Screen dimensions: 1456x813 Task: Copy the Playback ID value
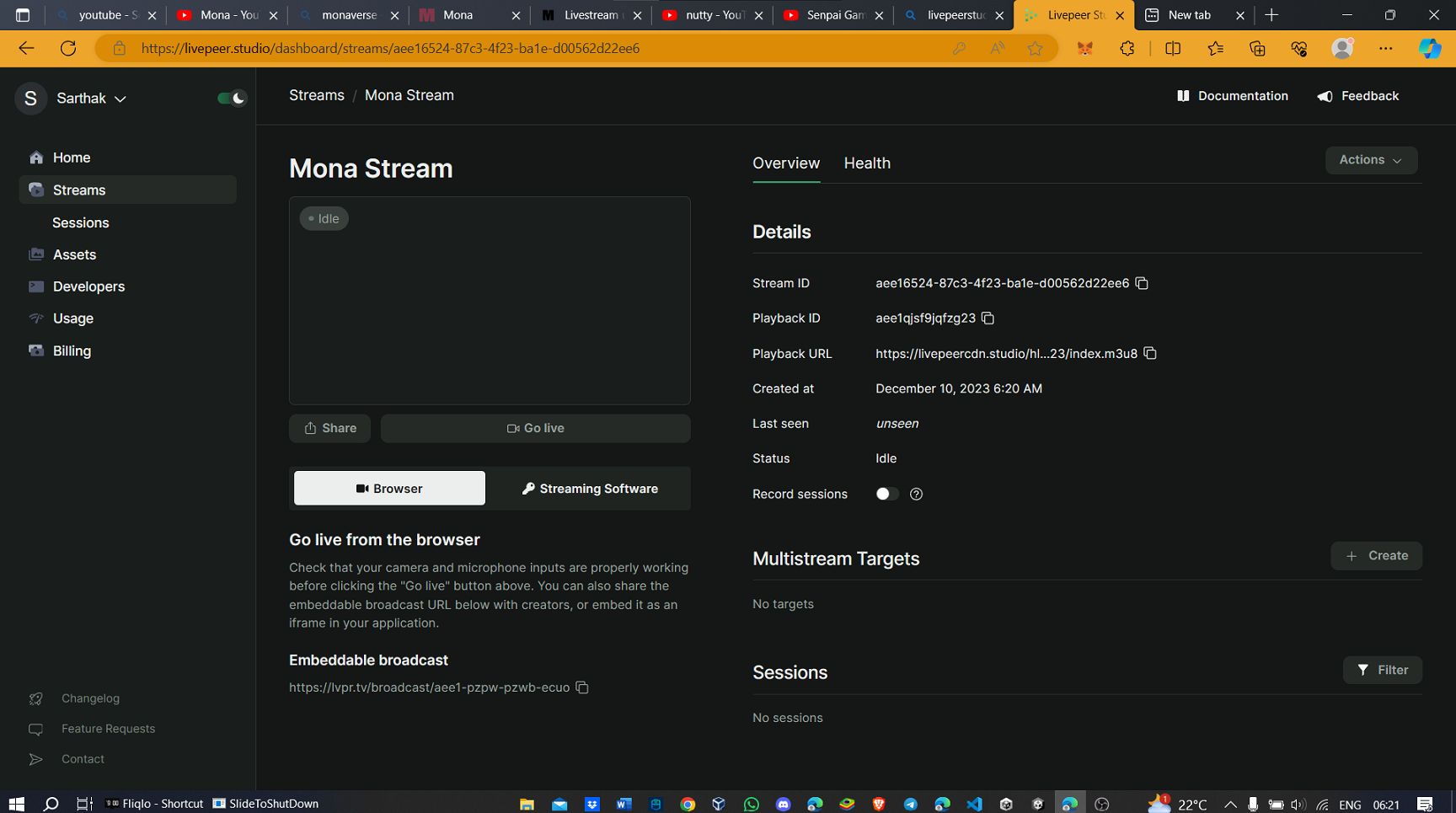pos(988,318)
